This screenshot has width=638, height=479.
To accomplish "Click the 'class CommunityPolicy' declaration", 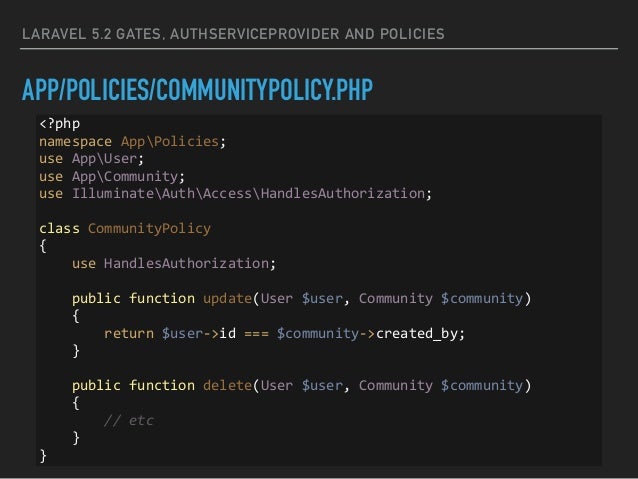I will (x=125, y=228).
